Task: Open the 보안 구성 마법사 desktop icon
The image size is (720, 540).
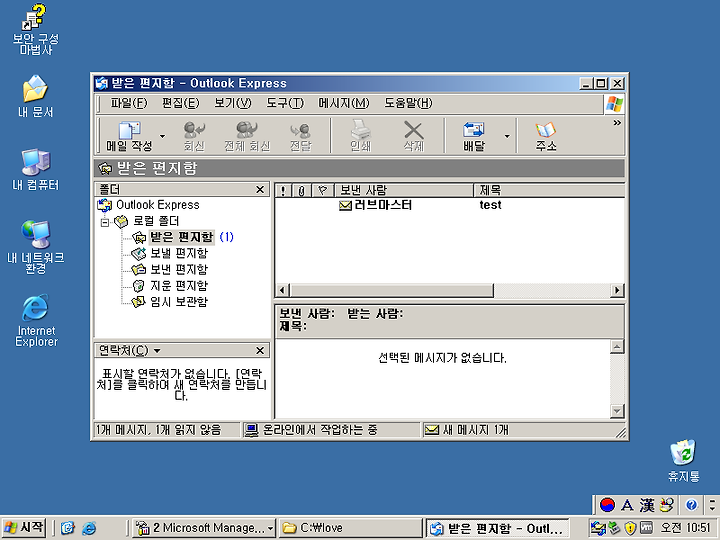Action: point(35,30)
